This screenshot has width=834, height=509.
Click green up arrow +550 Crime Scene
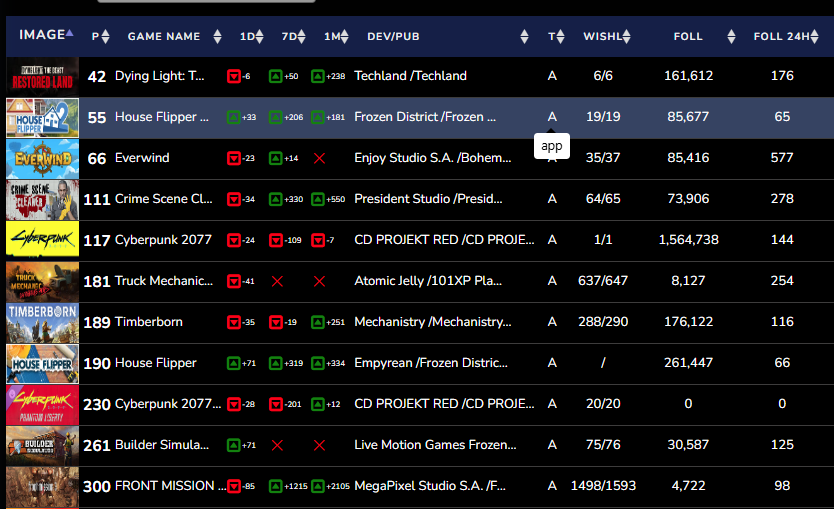[318, 199]
